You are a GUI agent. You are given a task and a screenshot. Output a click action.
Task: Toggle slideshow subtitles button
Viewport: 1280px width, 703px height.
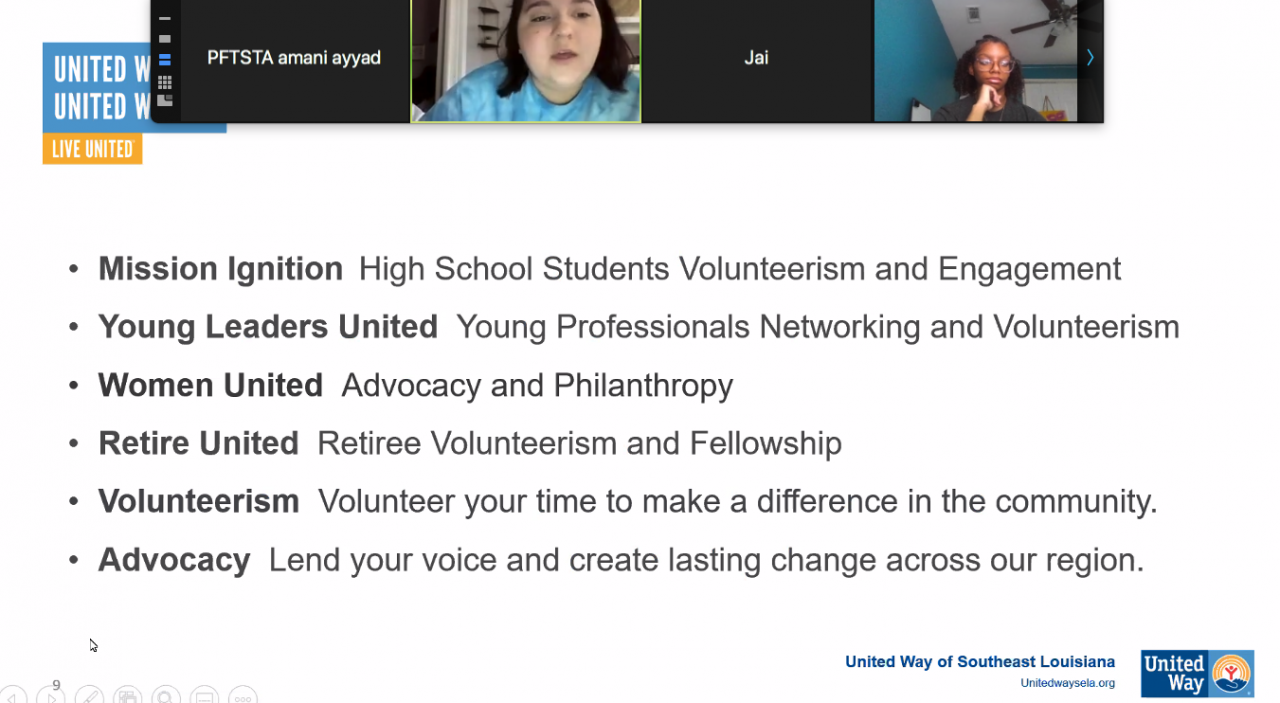[204, 697]
